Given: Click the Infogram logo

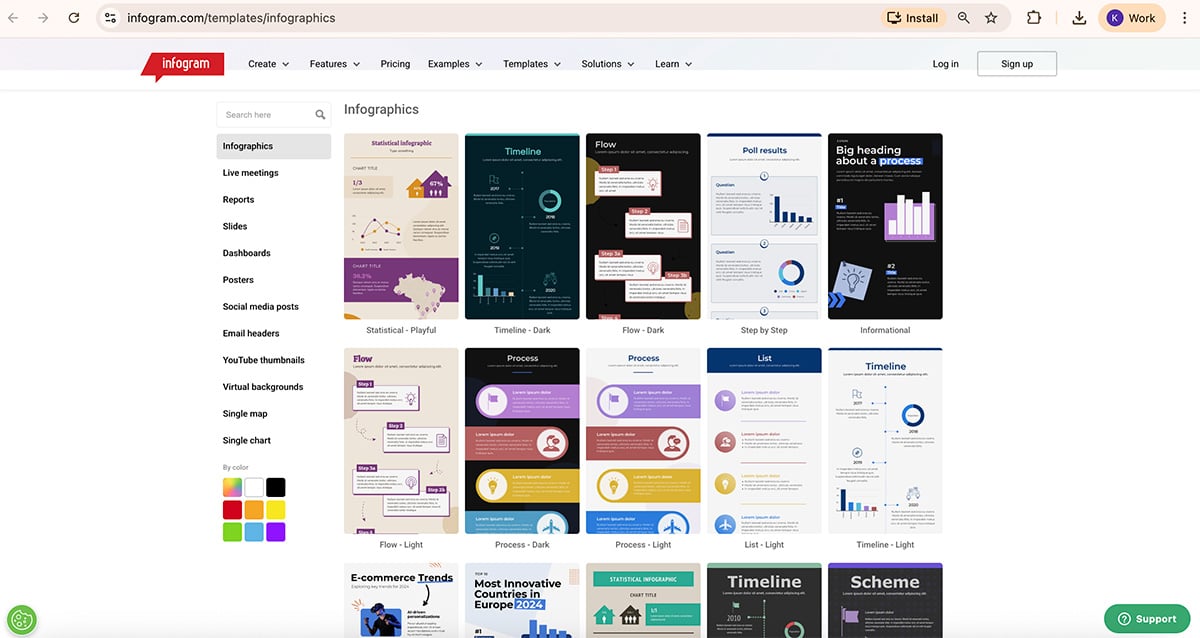Looking at the screenshot, I should pos(182,63).
